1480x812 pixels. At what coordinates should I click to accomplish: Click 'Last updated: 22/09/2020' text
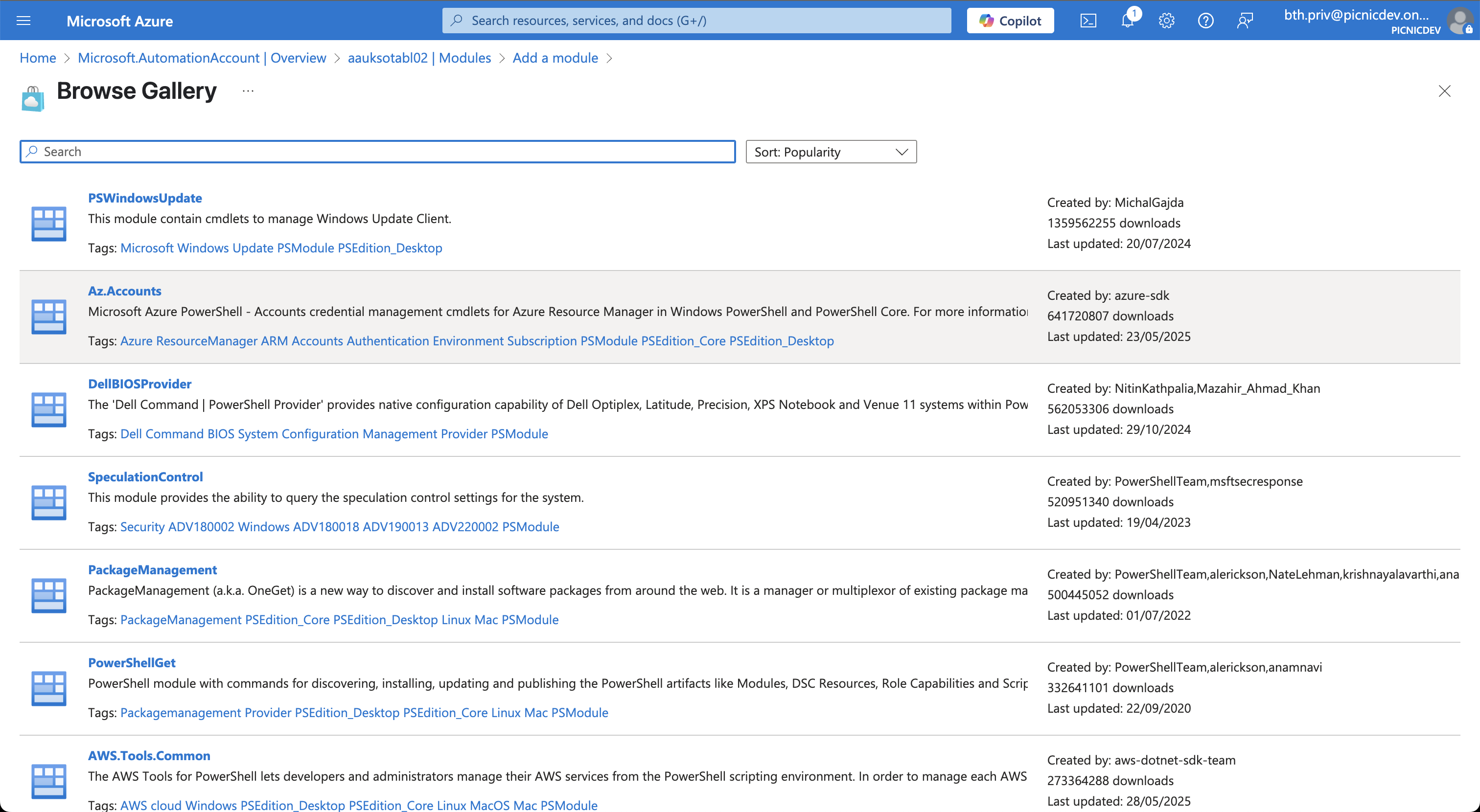point(1119,709)
